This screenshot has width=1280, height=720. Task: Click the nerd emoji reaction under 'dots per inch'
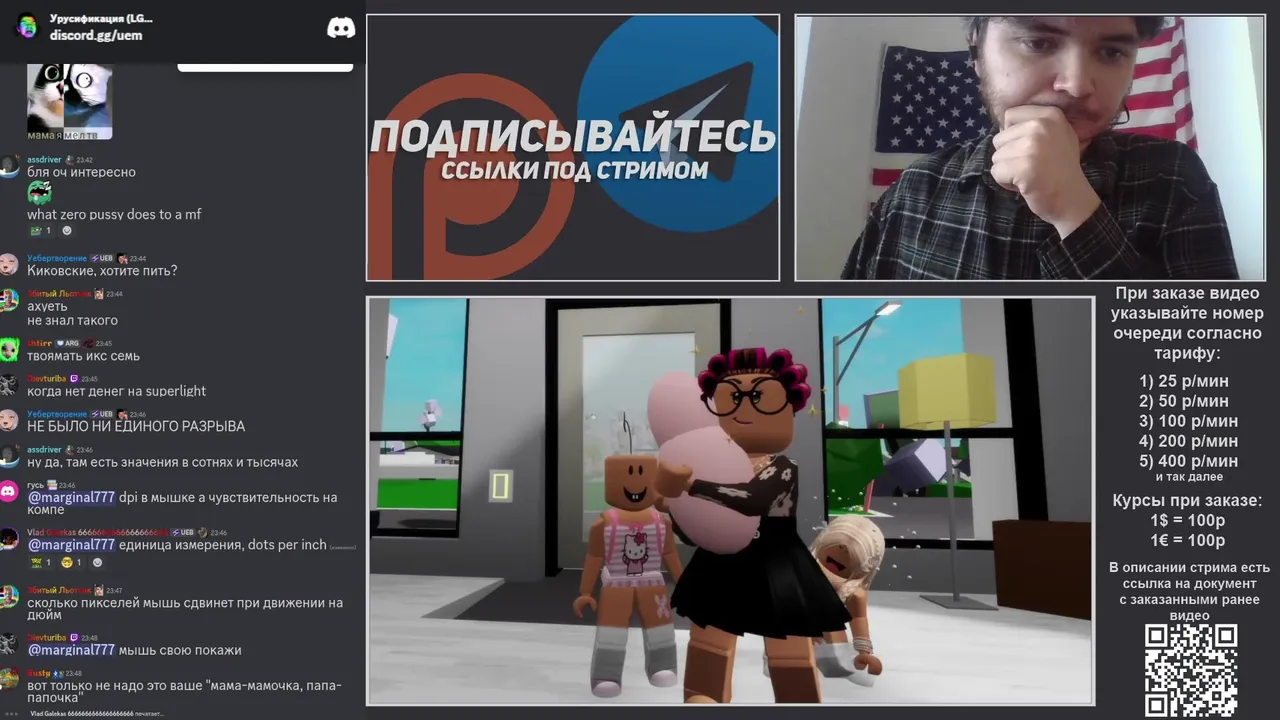click(x=72, y=562)
